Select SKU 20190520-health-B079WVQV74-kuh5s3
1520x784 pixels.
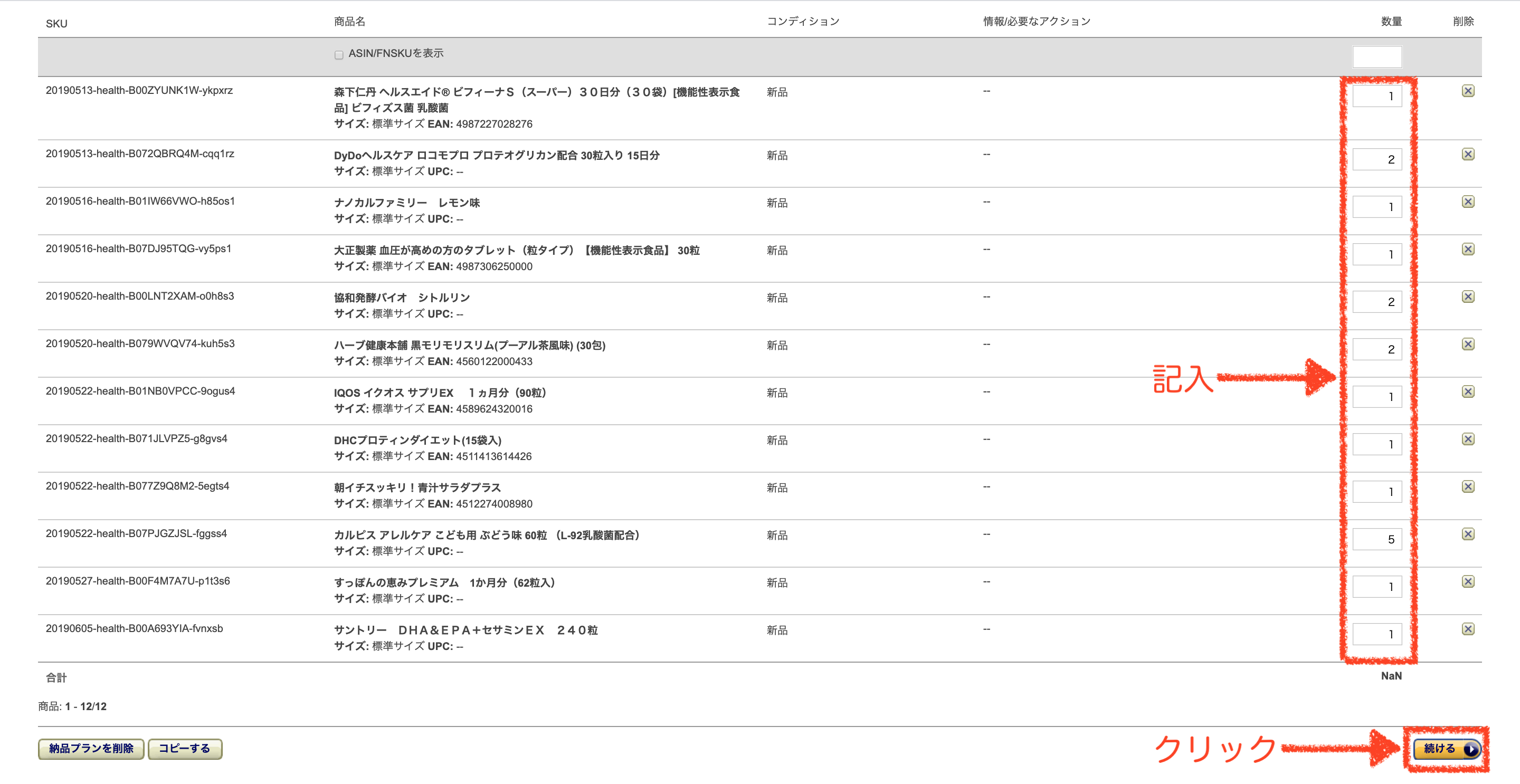[140, 343]
